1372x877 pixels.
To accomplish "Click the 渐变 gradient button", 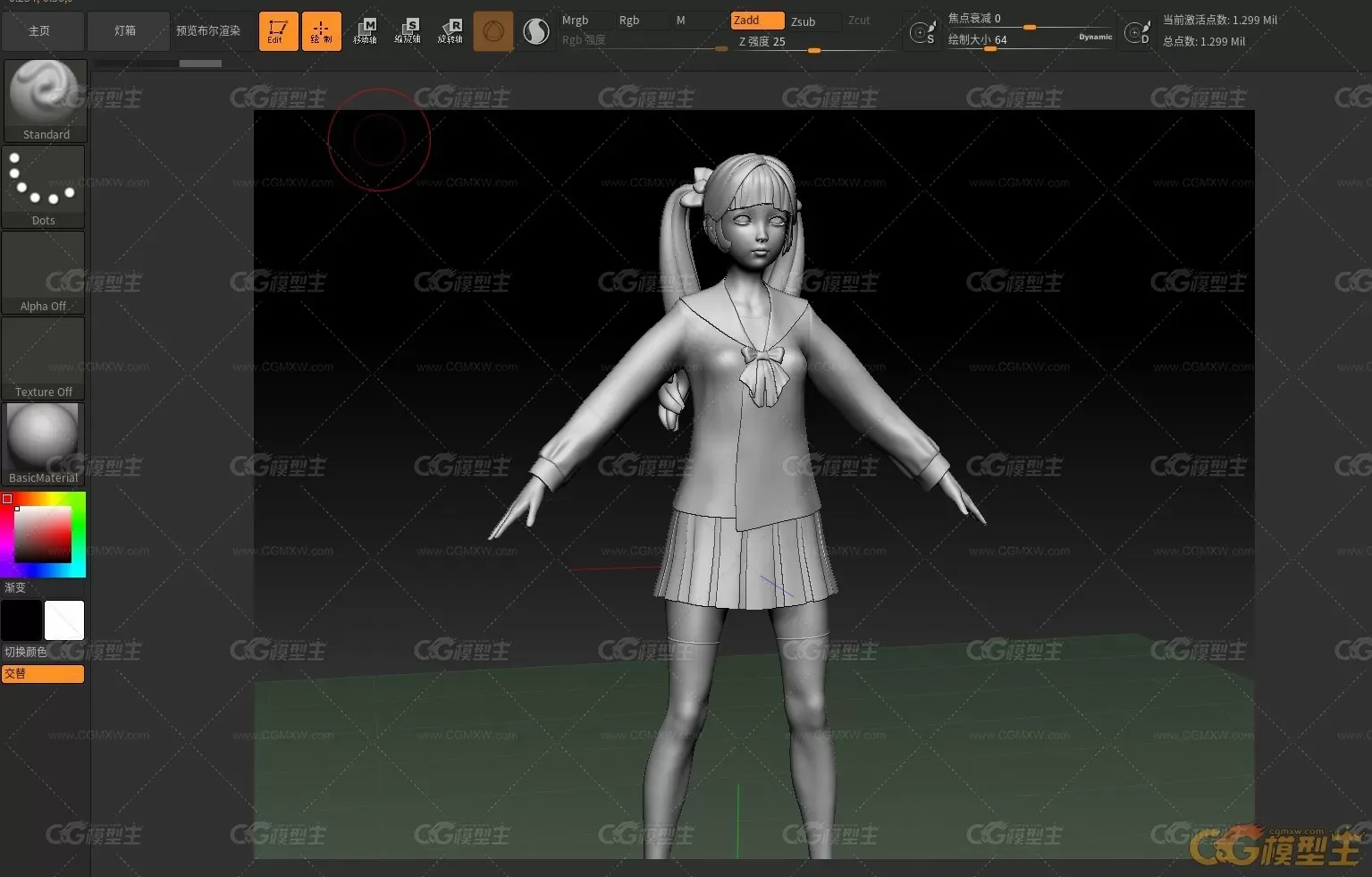I will [15, 588].
